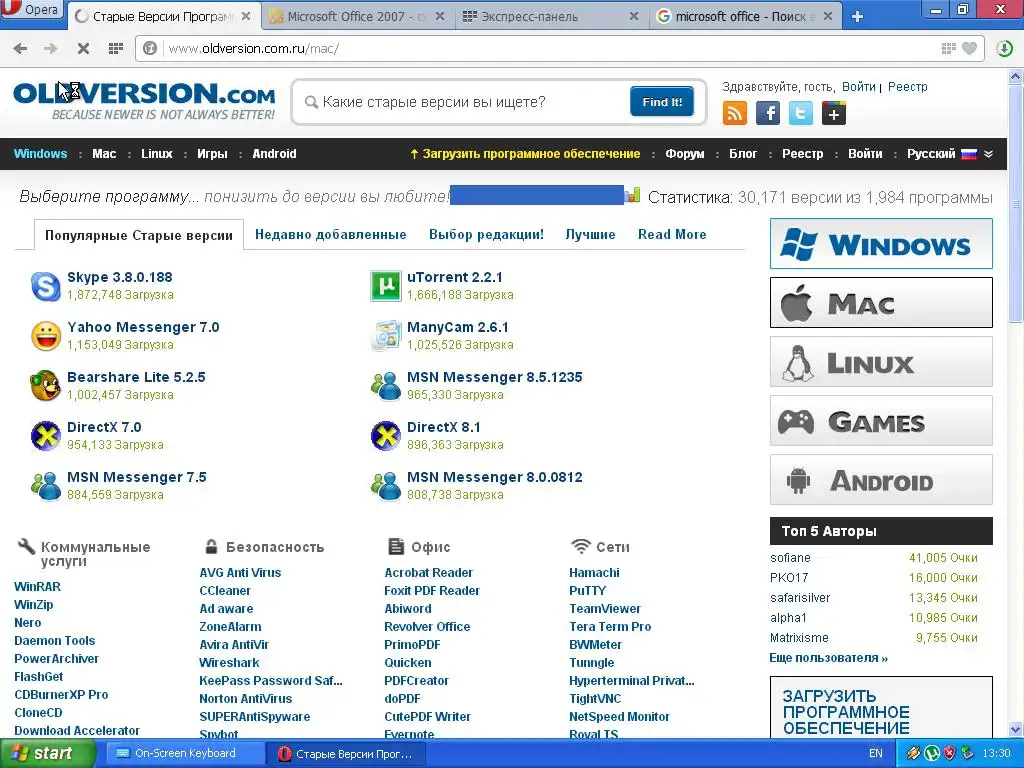Click the Find It! button
Viewport: 1024px width, 768px height.
(662, 102)
